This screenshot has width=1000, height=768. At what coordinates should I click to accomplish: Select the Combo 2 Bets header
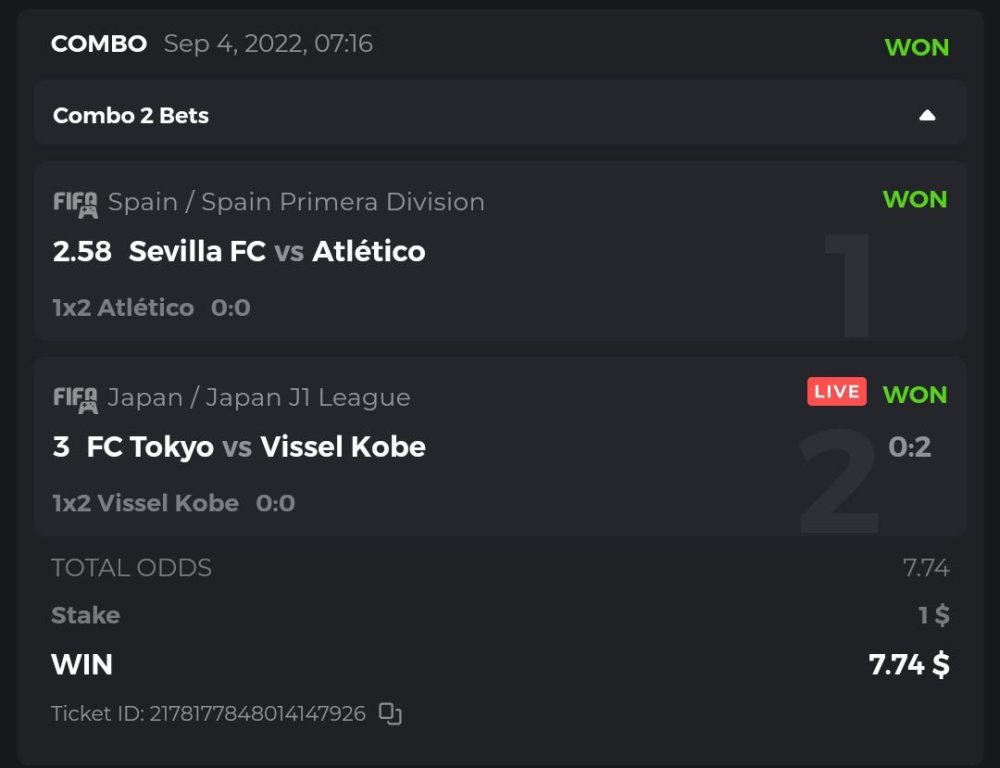click(x=131, y=116)
